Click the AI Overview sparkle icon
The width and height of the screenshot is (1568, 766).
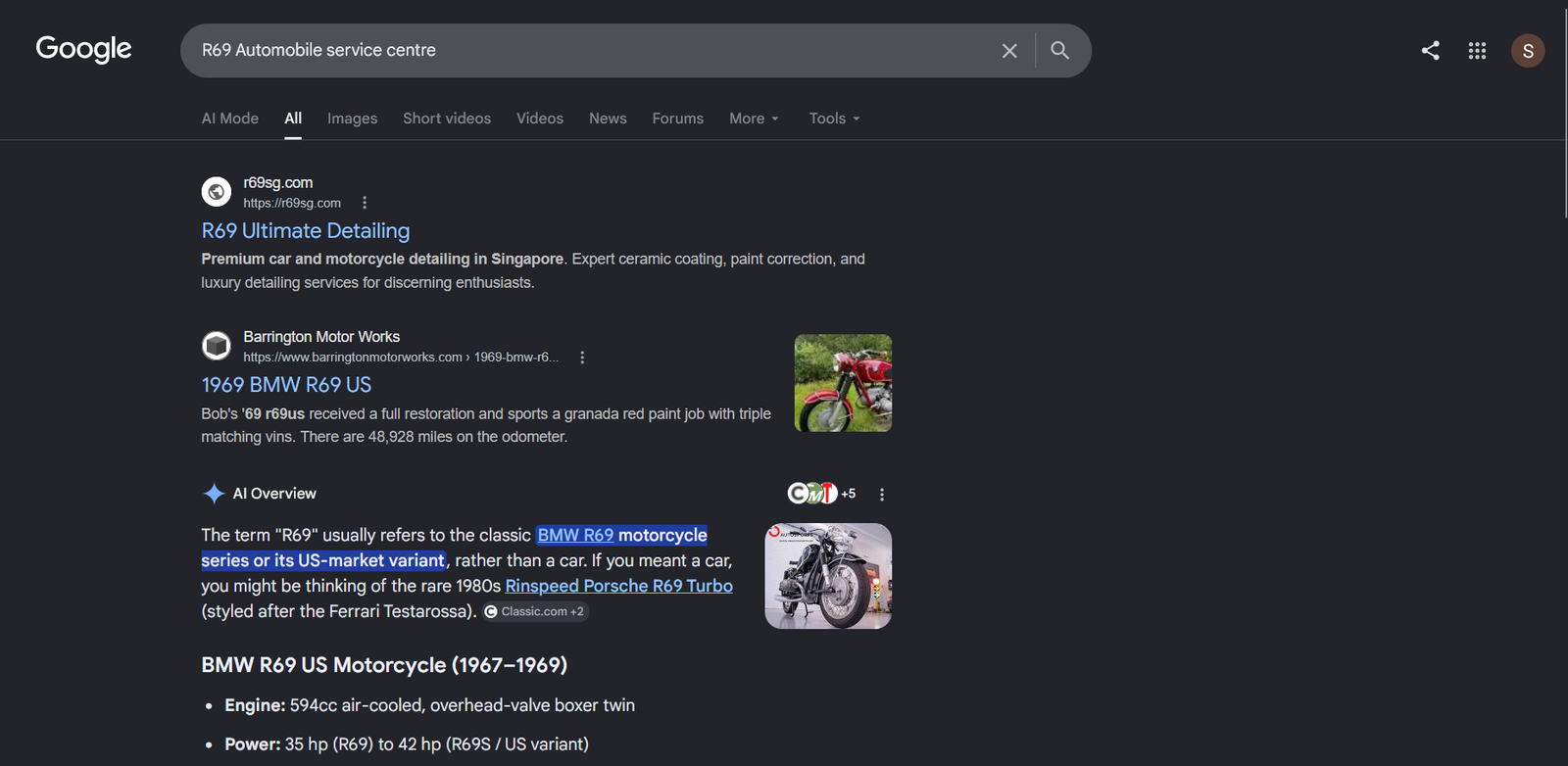click(x=214, y=494)
